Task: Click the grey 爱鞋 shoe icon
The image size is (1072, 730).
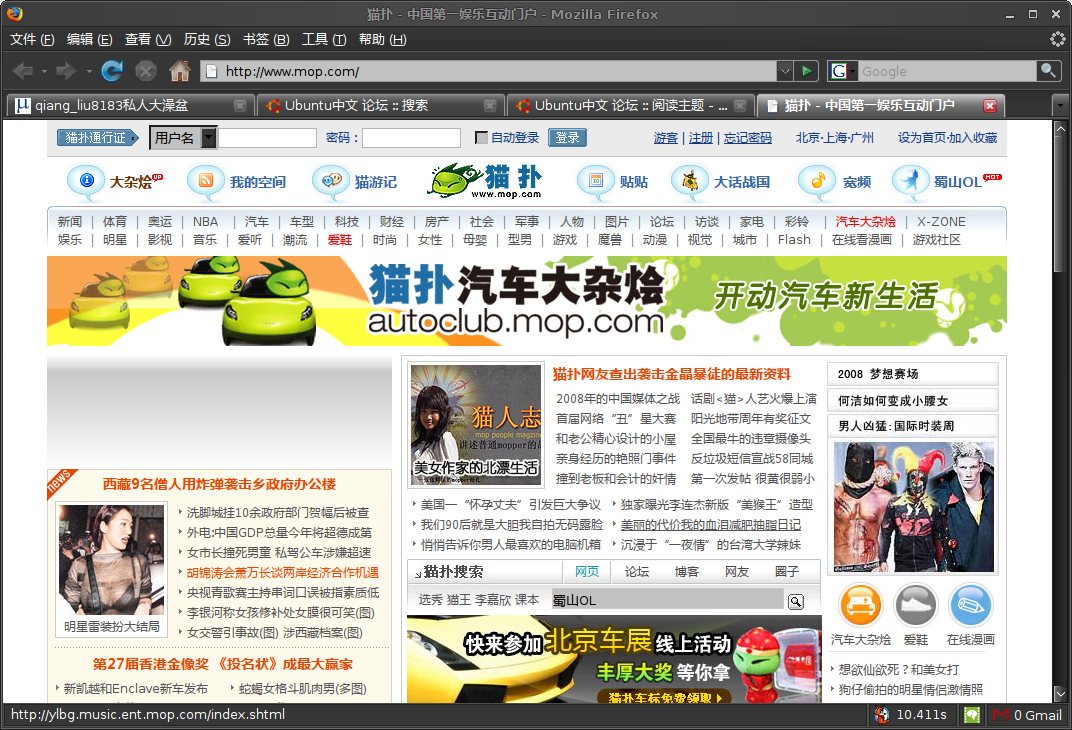Action: (915, 605)
